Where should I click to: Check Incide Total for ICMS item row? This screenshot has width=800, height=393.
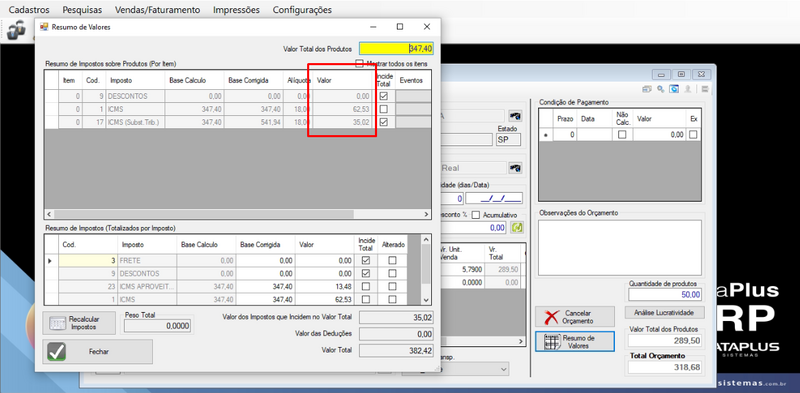(384, 109)
